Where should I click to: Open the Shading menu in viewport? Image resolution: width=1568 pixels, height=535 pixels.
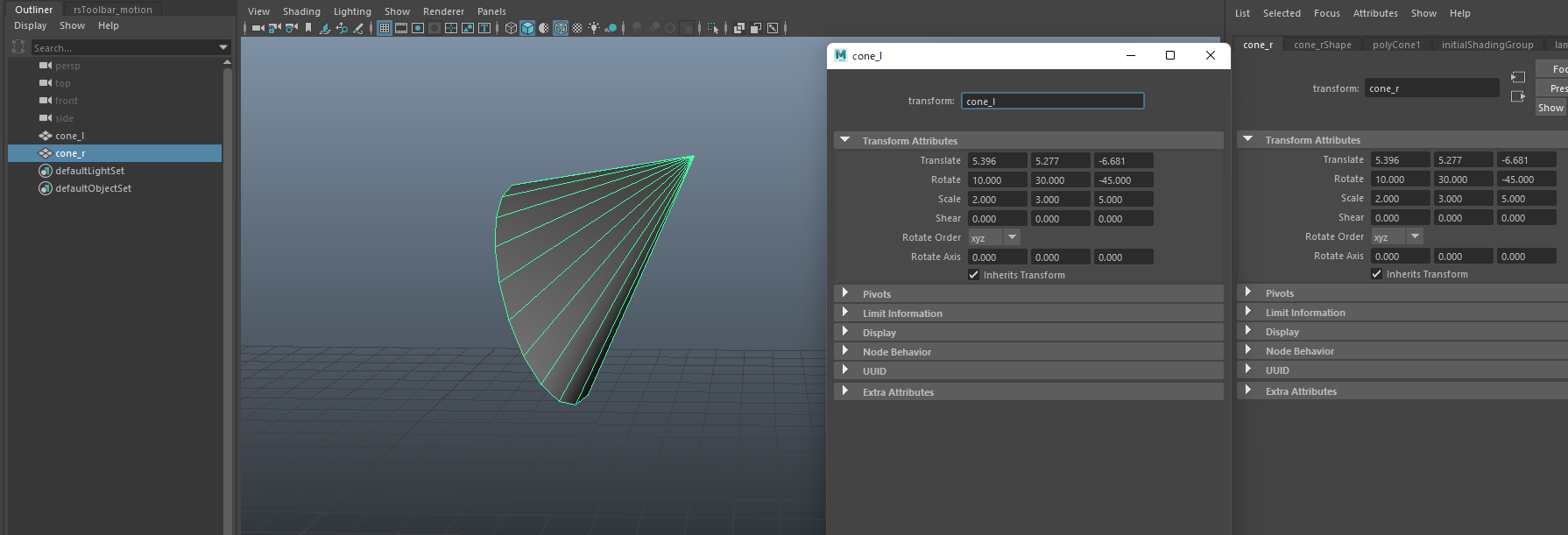pyautogui.click(x=301, y=11)
